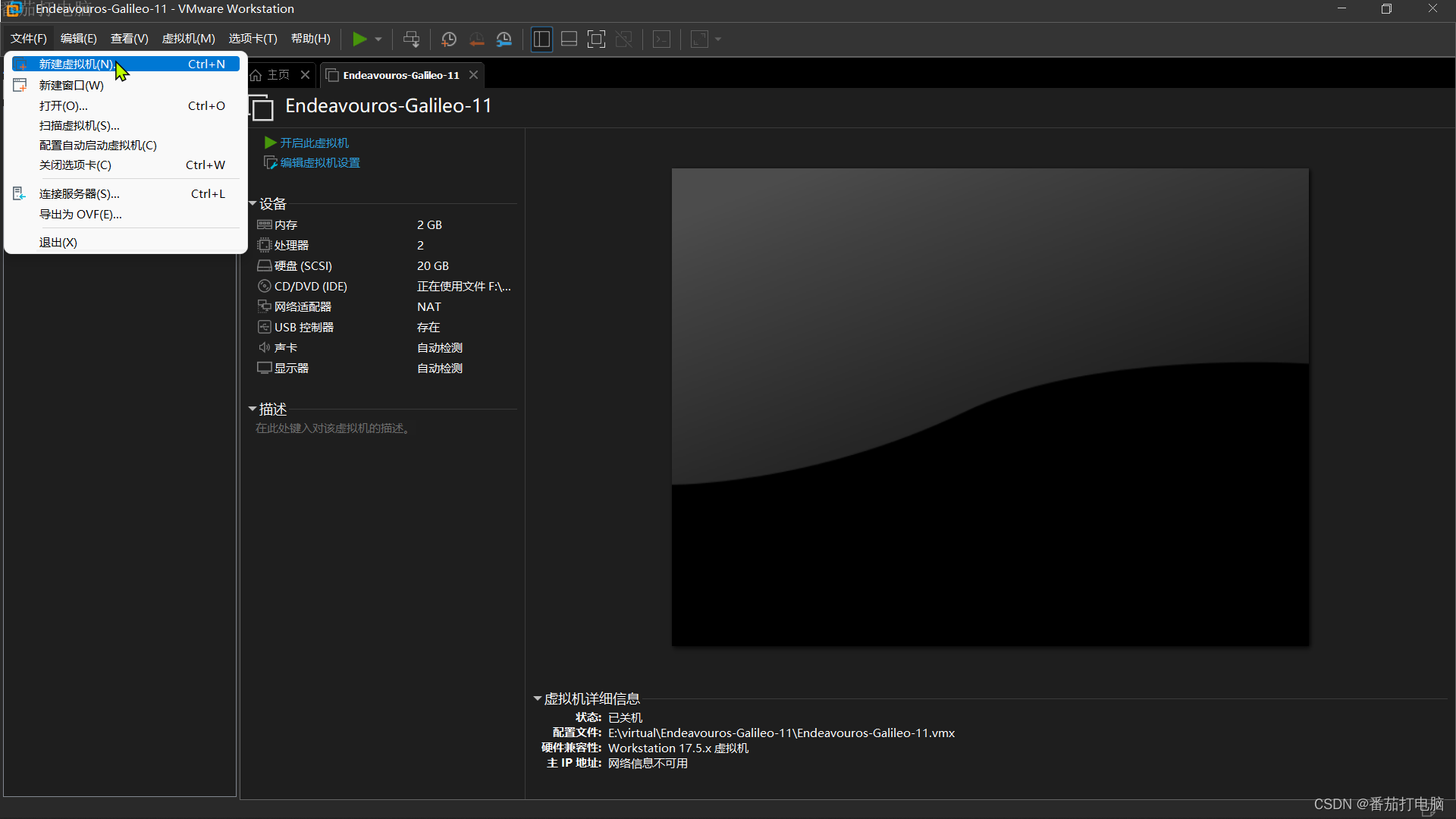Open 编辑虚拟机设置 settings link
Screen dimensions: 1456x819
click(x=318, y=162)
